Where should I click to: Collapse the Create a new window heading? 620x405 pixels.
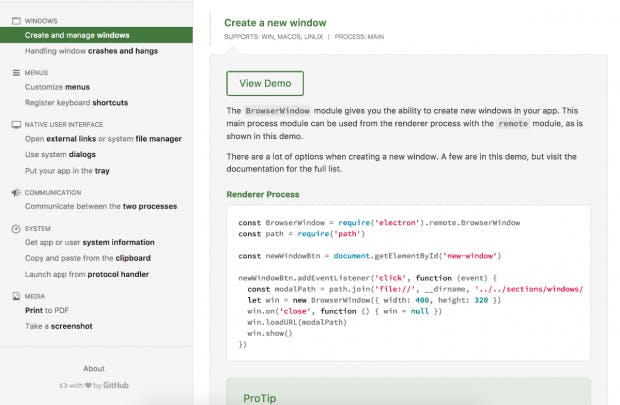pyautogui.click(x=275, y=23)
